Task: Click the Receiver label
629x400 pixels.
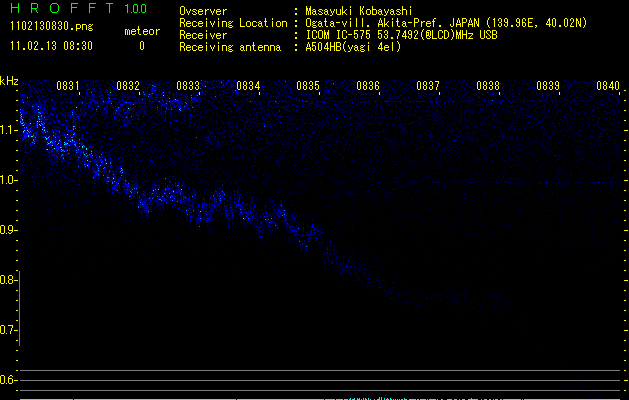Action: click(x=203, y=35)
